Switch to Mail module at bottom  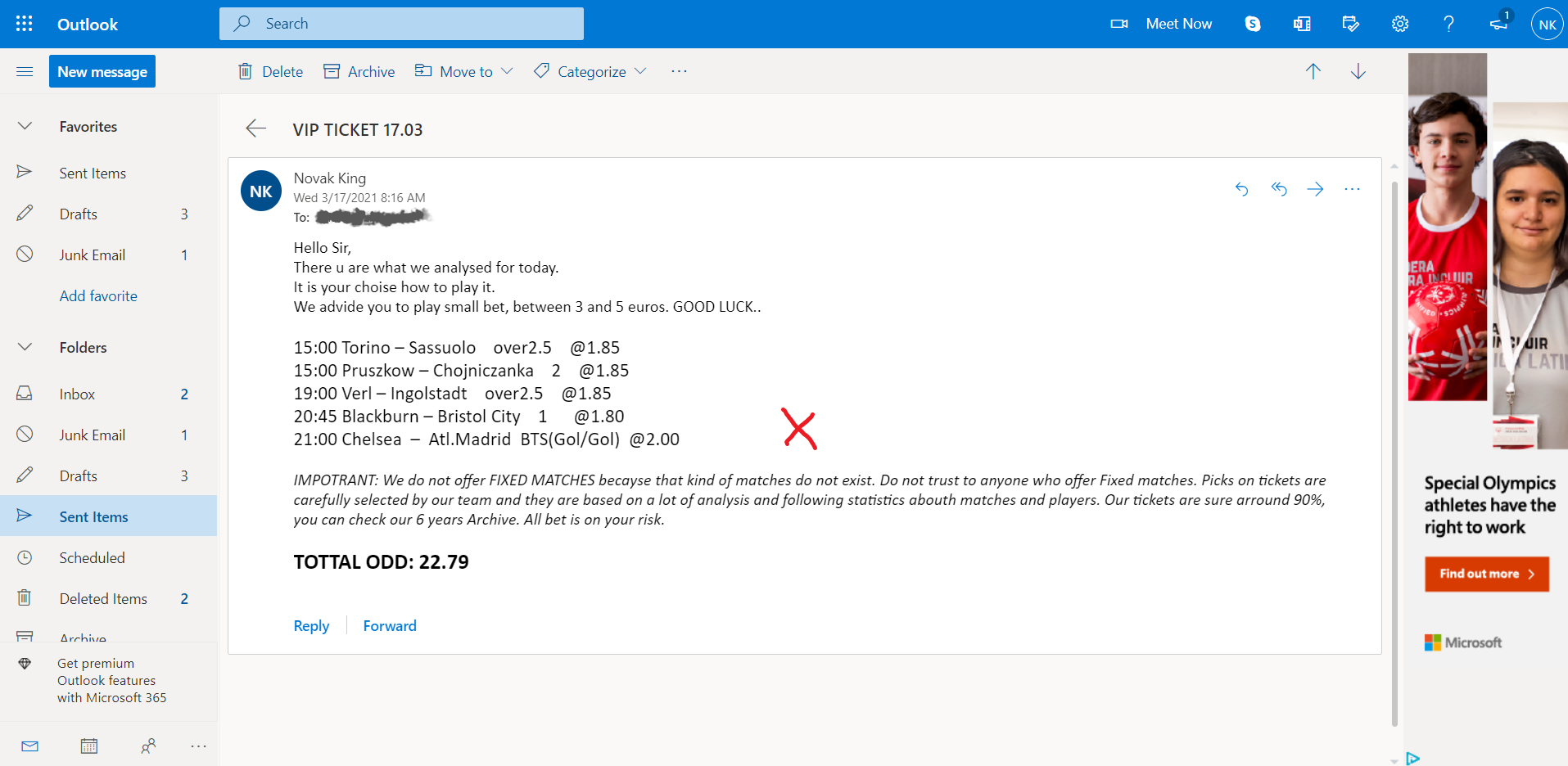pos(30,746)
